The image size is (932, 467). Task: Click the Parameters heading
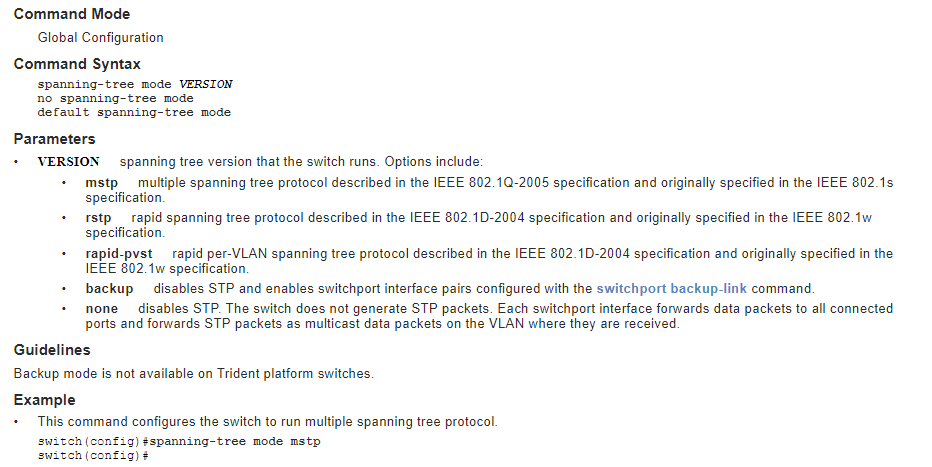[55, 139]
